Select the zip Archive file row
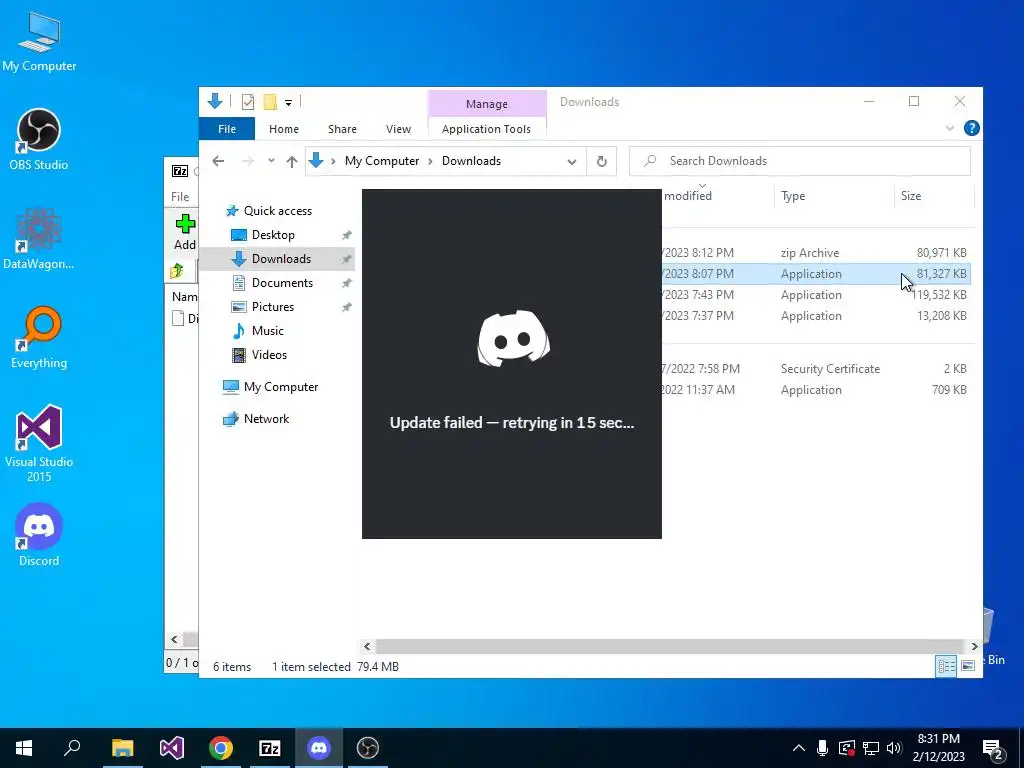 click(x=816, y=253)
